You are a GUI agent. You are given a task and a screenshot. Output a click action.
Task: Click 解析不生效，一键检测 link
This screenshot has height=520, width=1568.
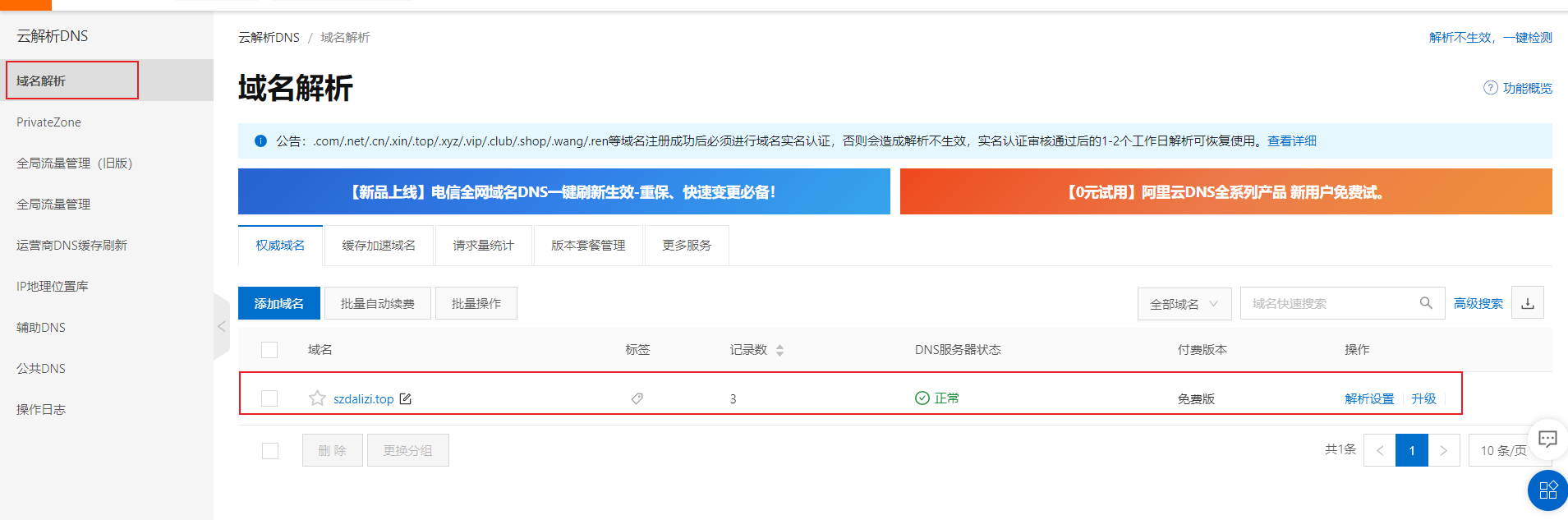[x=1491, y=37]
